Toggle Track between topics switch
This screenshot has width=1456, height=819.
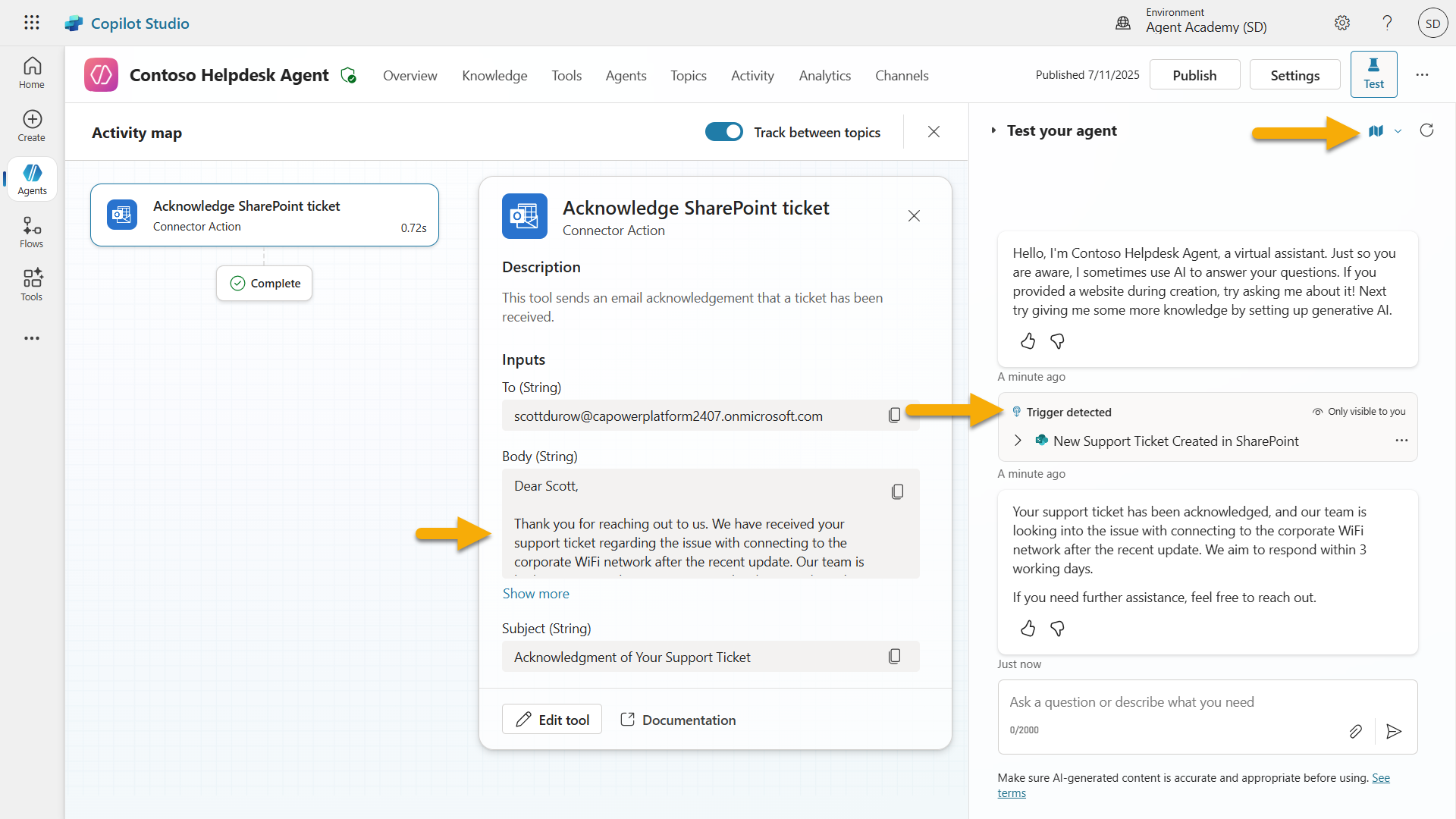click(x=724, y=132)
